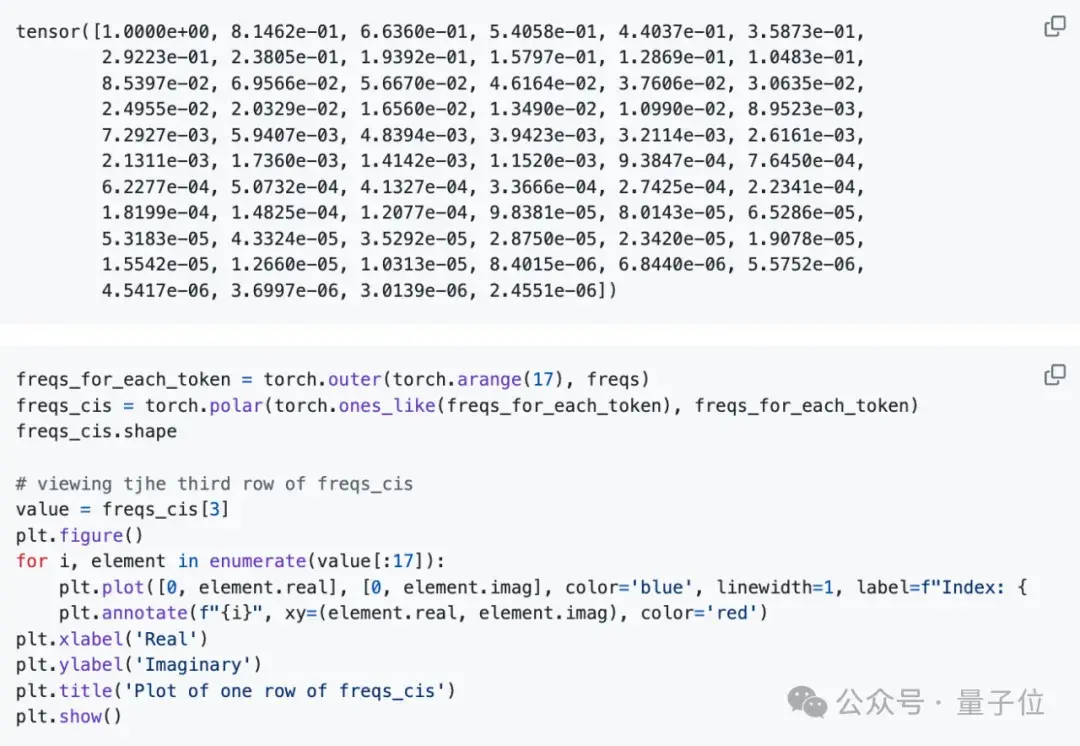Click the value = freqs_cis[3] line
The height and width of the screenshot is (746, 1080).
(122, 510)
